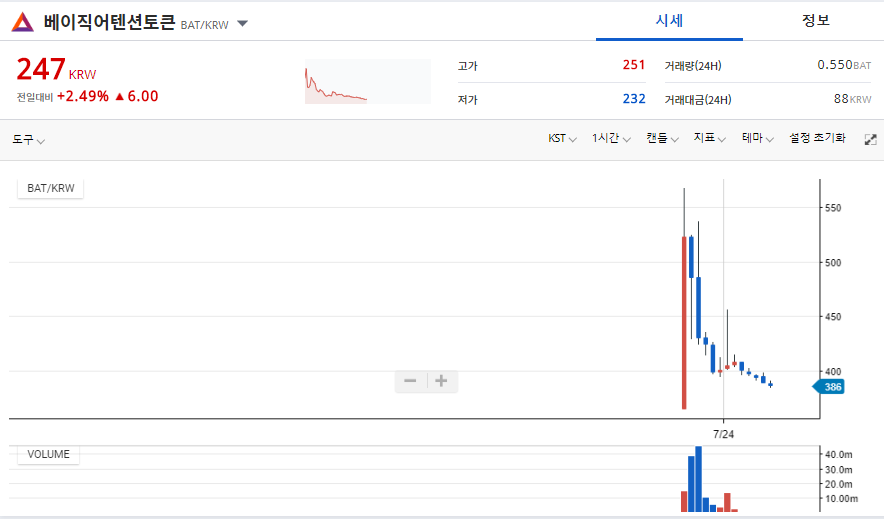Switch to the 정보 tab
884x519 pixels.
click(x=815, y=21)
